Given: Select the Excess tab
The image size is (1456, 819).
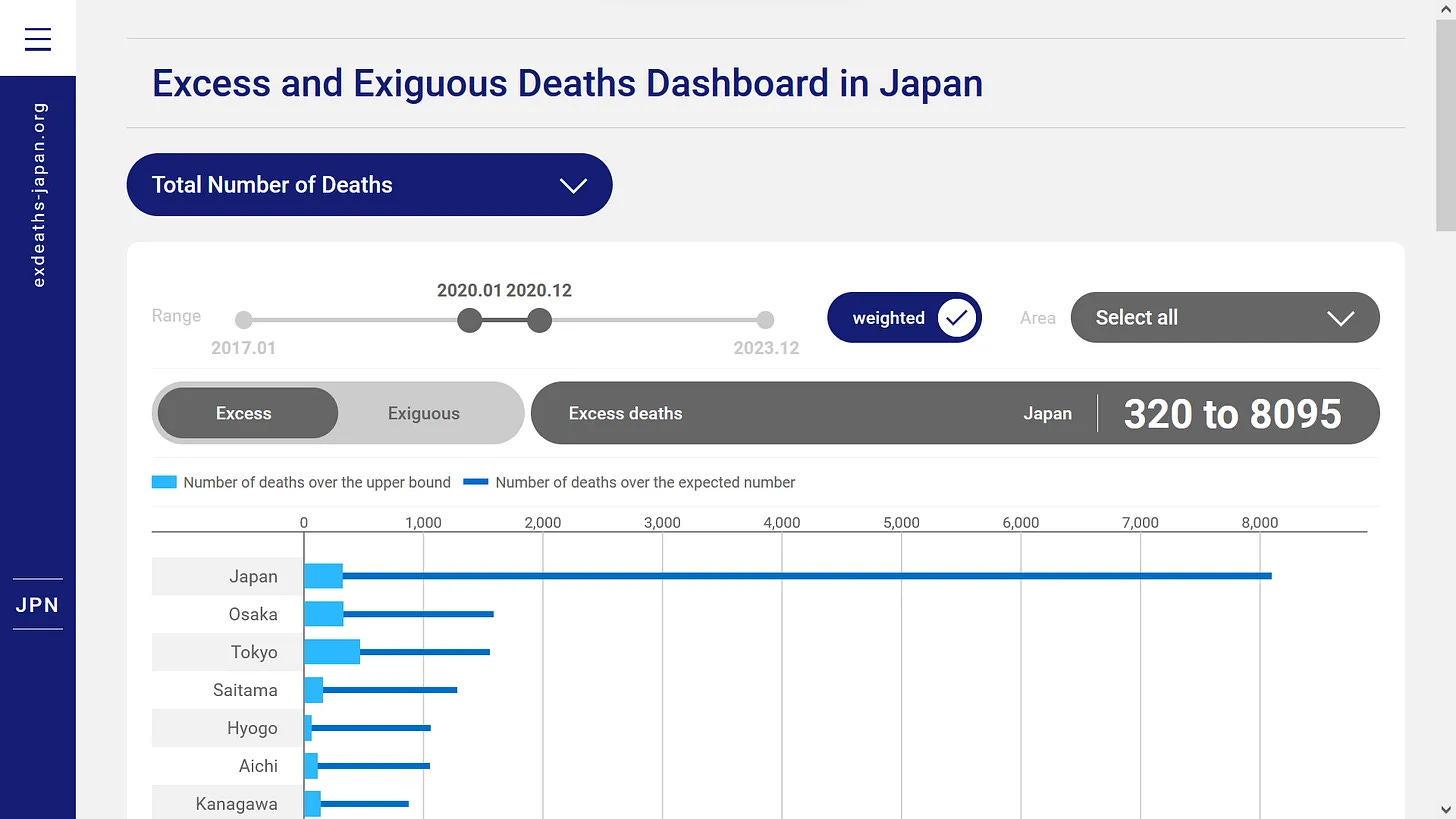Looking at the screenshot, I should pyautogui.click(x=248, y=413).
